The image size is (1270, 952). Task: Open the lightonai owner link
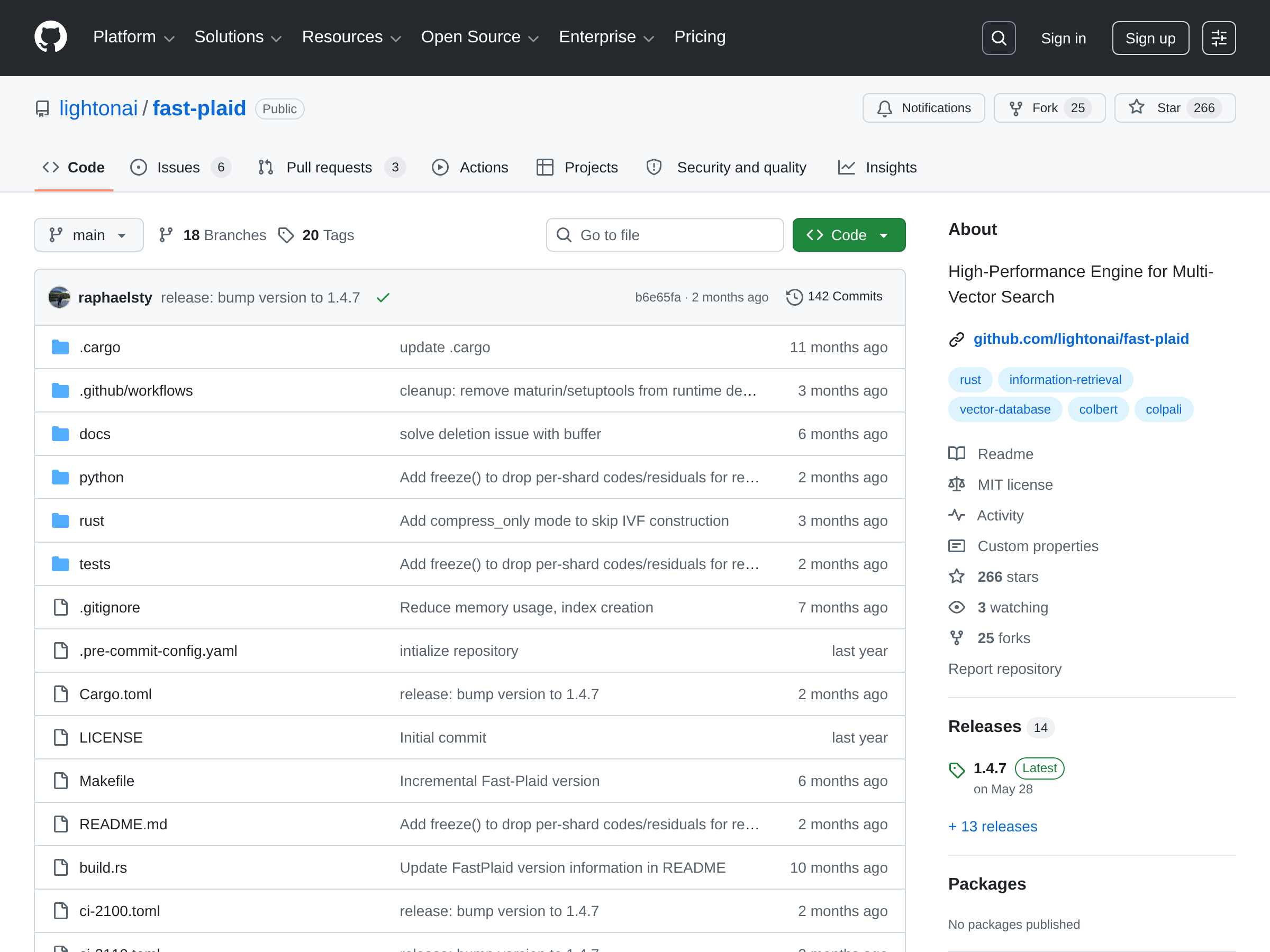pos(98,108)
